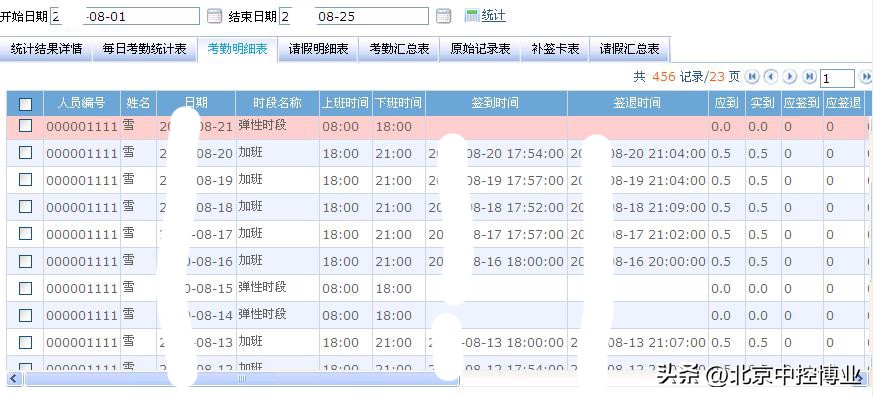This screenshot has height=397, width=873.
Task: Check the row dated 08-16
Action: (x=26, y=261)
